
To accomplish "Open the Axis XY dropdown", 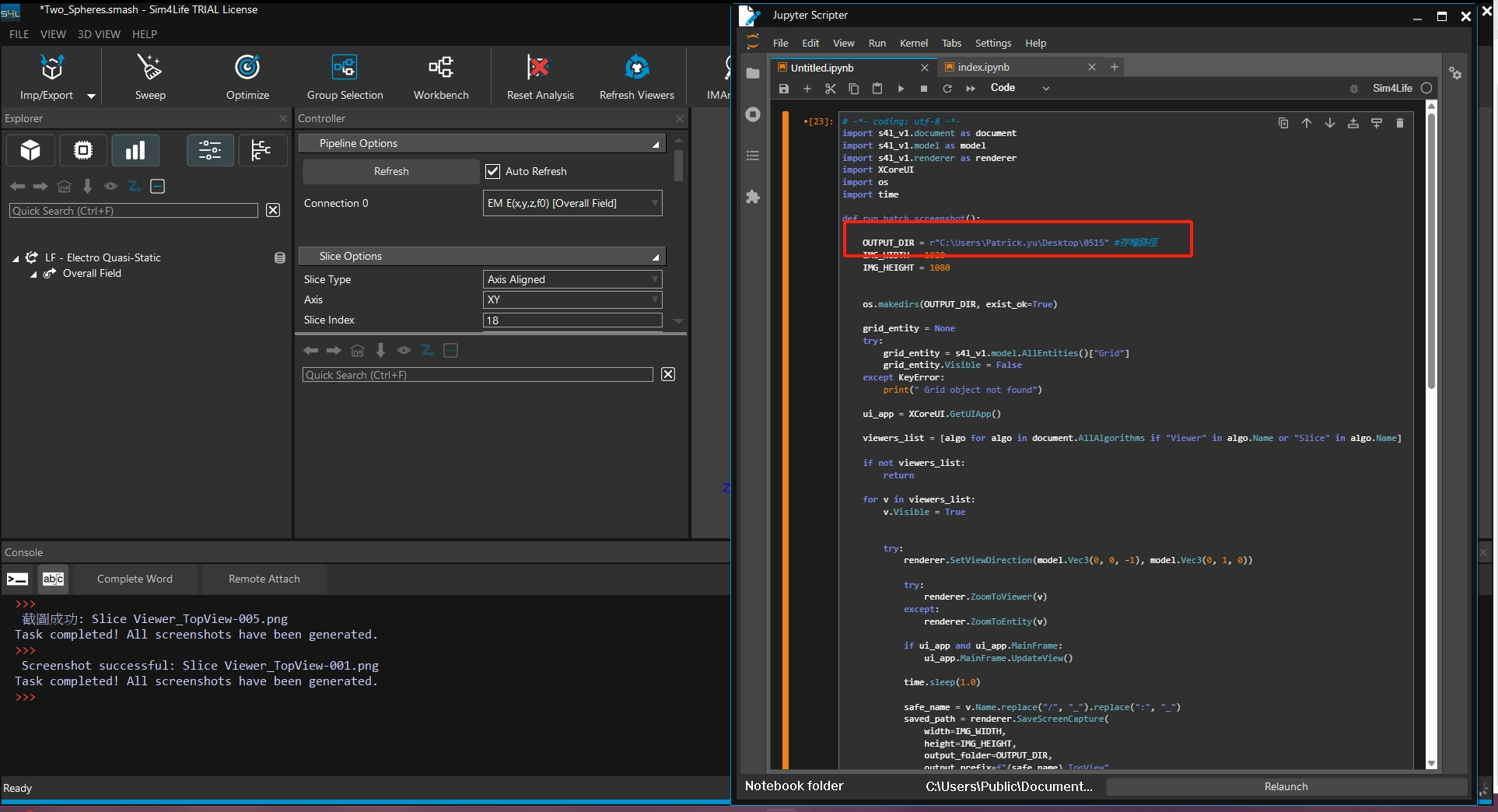I will click(x=572, y=299).
